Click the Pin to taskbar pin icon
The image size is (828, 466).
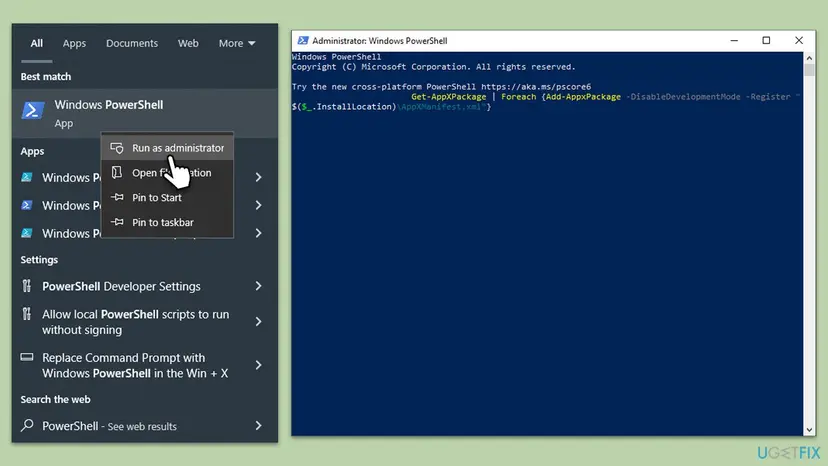tap(117, 222)
